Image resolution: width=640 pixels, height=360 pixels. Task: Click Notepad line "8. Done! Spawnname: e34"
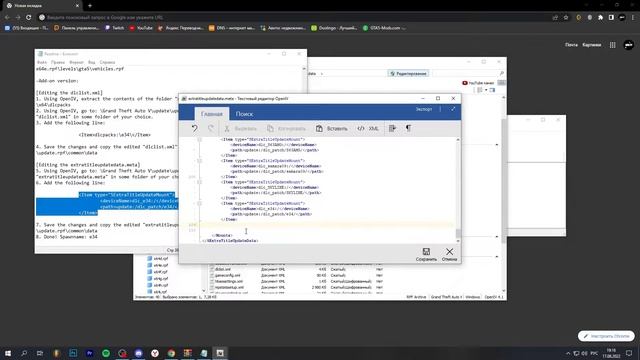pyautogui.click(x=67, y=237)
